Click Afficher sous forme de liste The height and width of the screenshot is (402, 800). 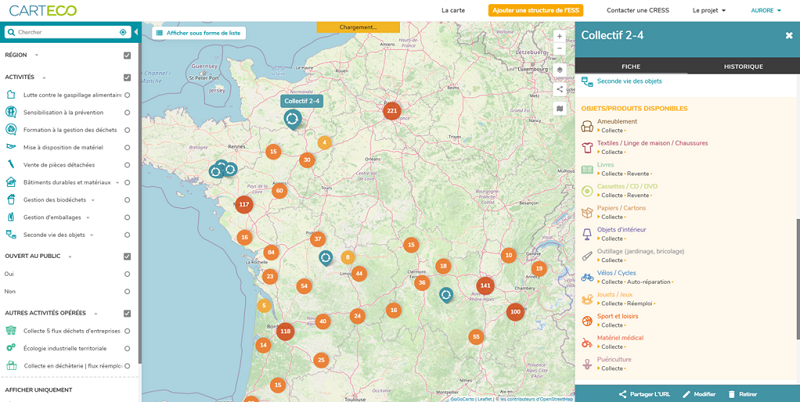coord(198,33)
